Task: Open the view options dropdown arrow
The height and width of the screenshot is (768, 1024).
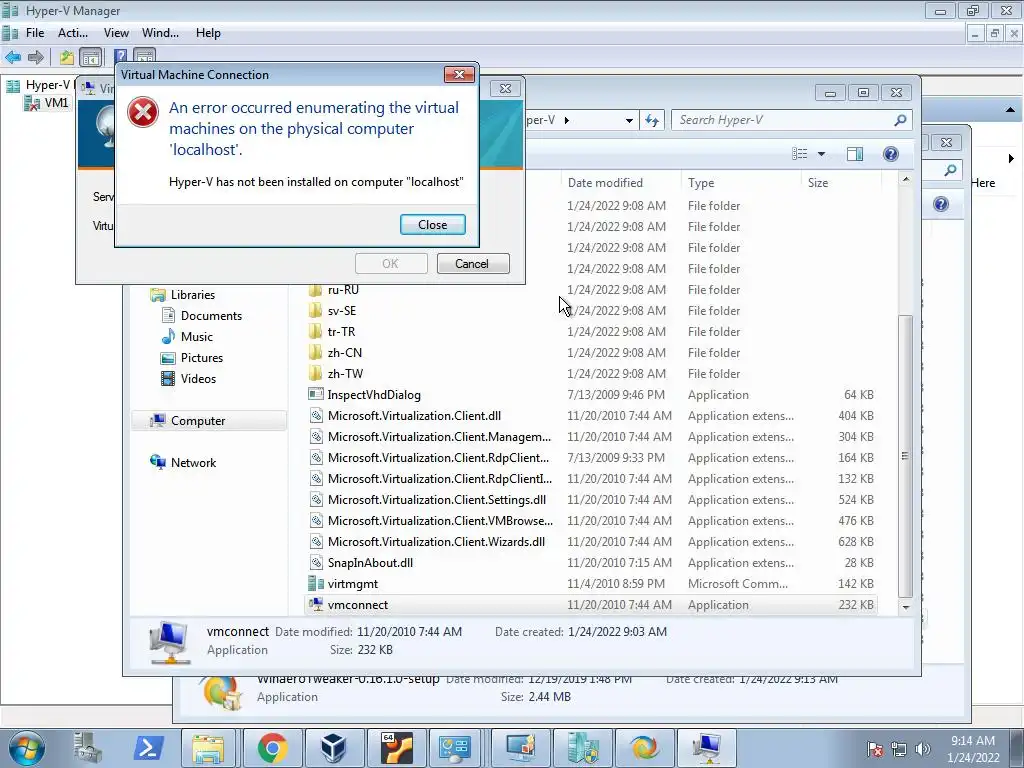Action: [822, 154]
